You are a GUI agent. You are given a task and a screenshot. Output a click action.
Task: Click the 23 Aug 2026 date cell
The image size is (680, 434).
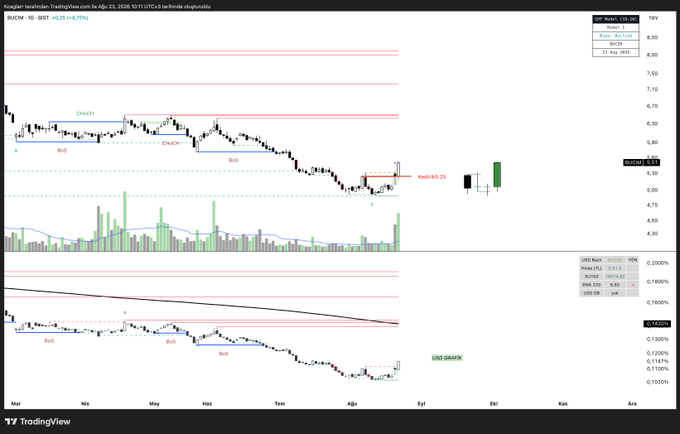click(615, 52)
